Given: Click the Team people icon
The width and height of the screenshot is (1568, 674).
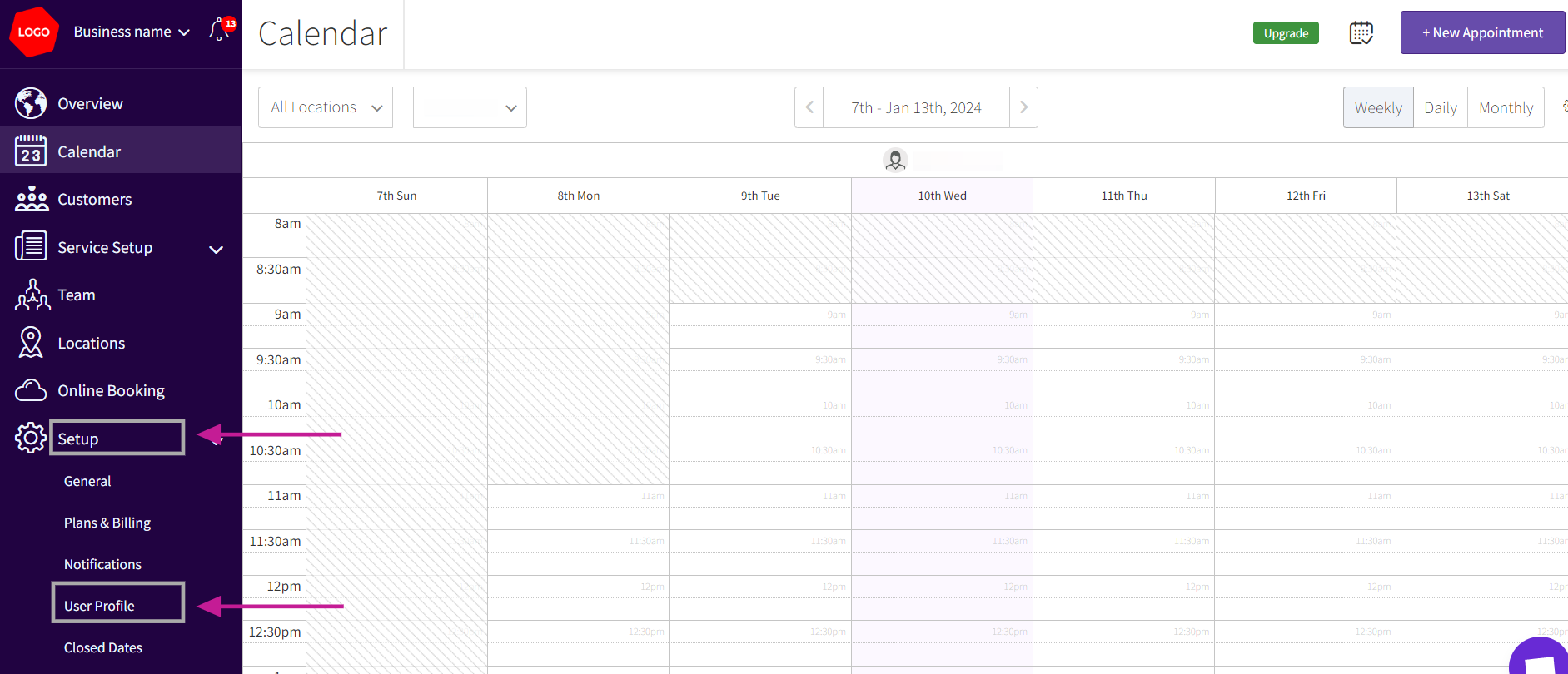Looking at the screenshot, I should 32,295.
